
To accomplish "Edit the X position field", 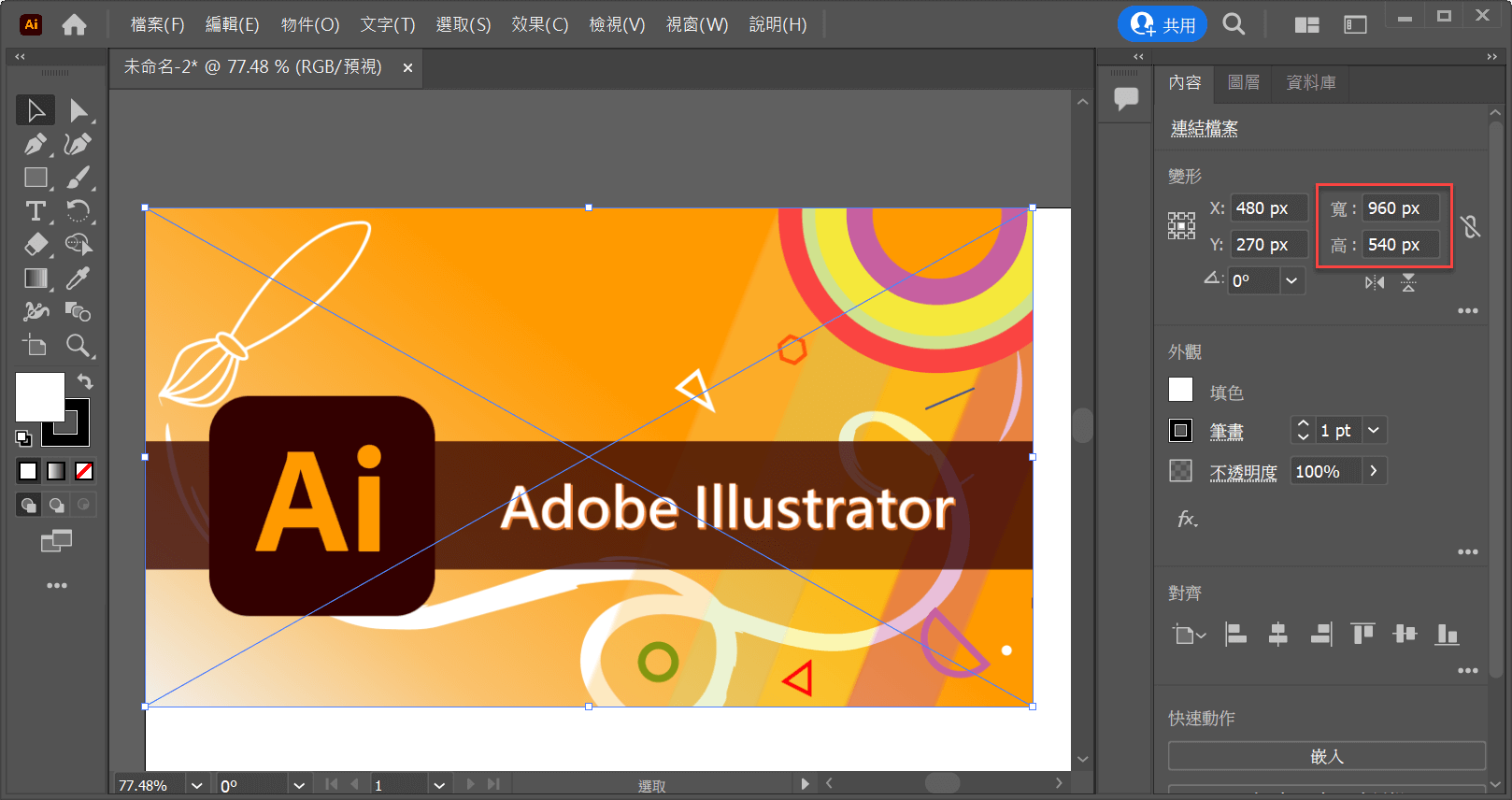I will (1269, 208).
